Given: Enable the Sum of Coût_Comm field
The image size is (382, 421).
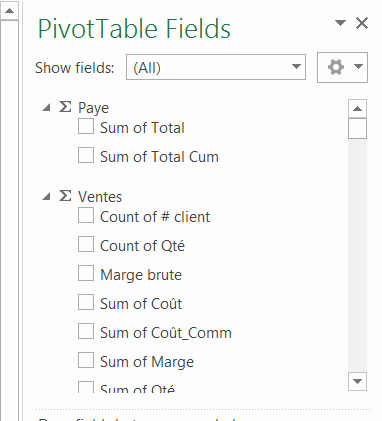Looking at the screenshot, I should (86, 331).
